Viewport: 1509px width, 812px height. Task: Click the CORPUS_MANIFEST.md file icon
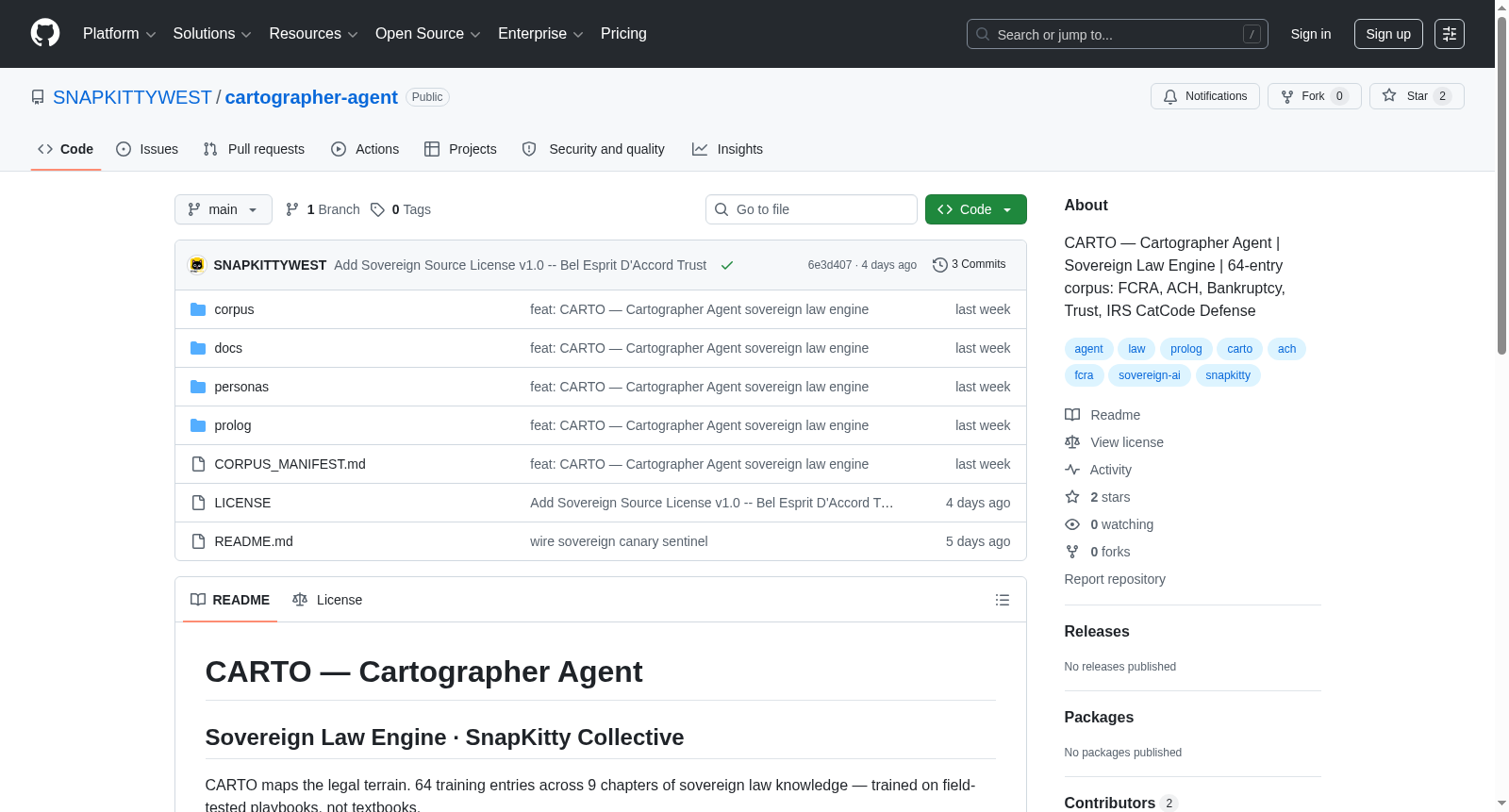click(198, 464)
